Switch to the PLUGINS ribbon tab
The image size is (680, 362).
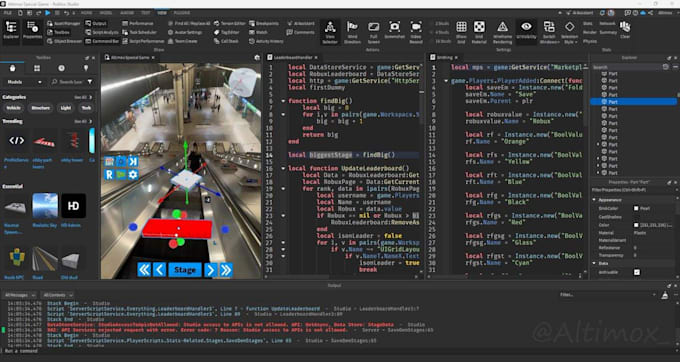tap(182, 13)
